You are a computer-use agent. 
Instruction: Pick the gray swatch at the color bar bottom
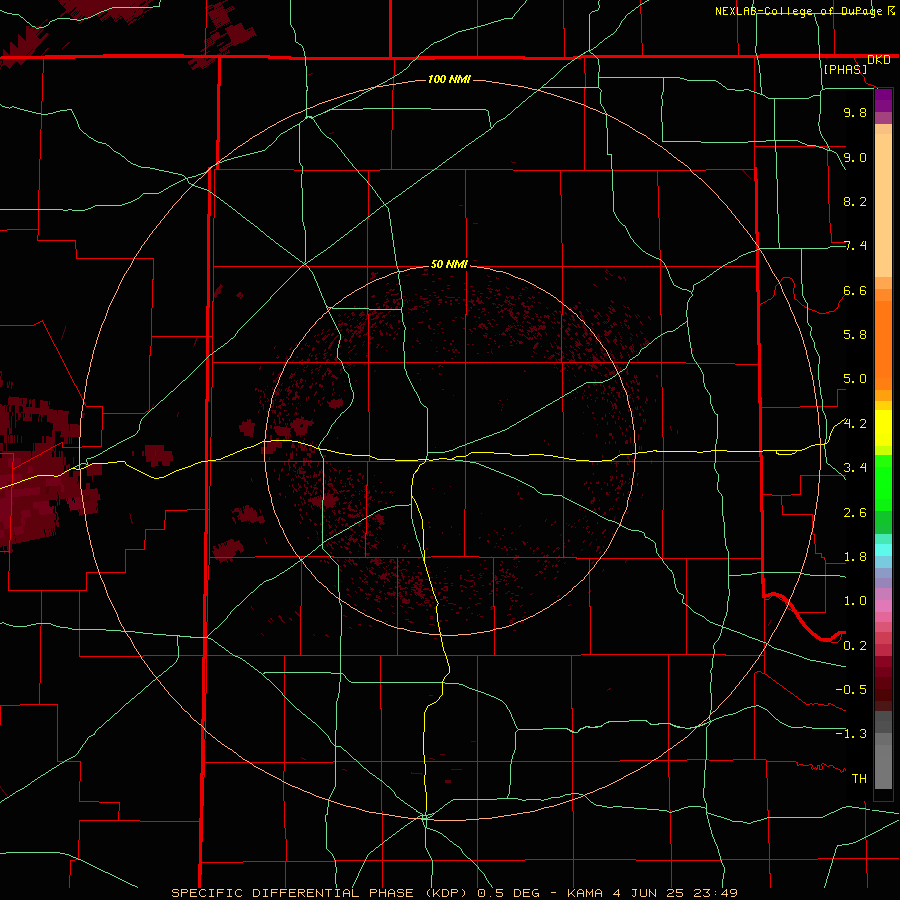pos(883,767)
